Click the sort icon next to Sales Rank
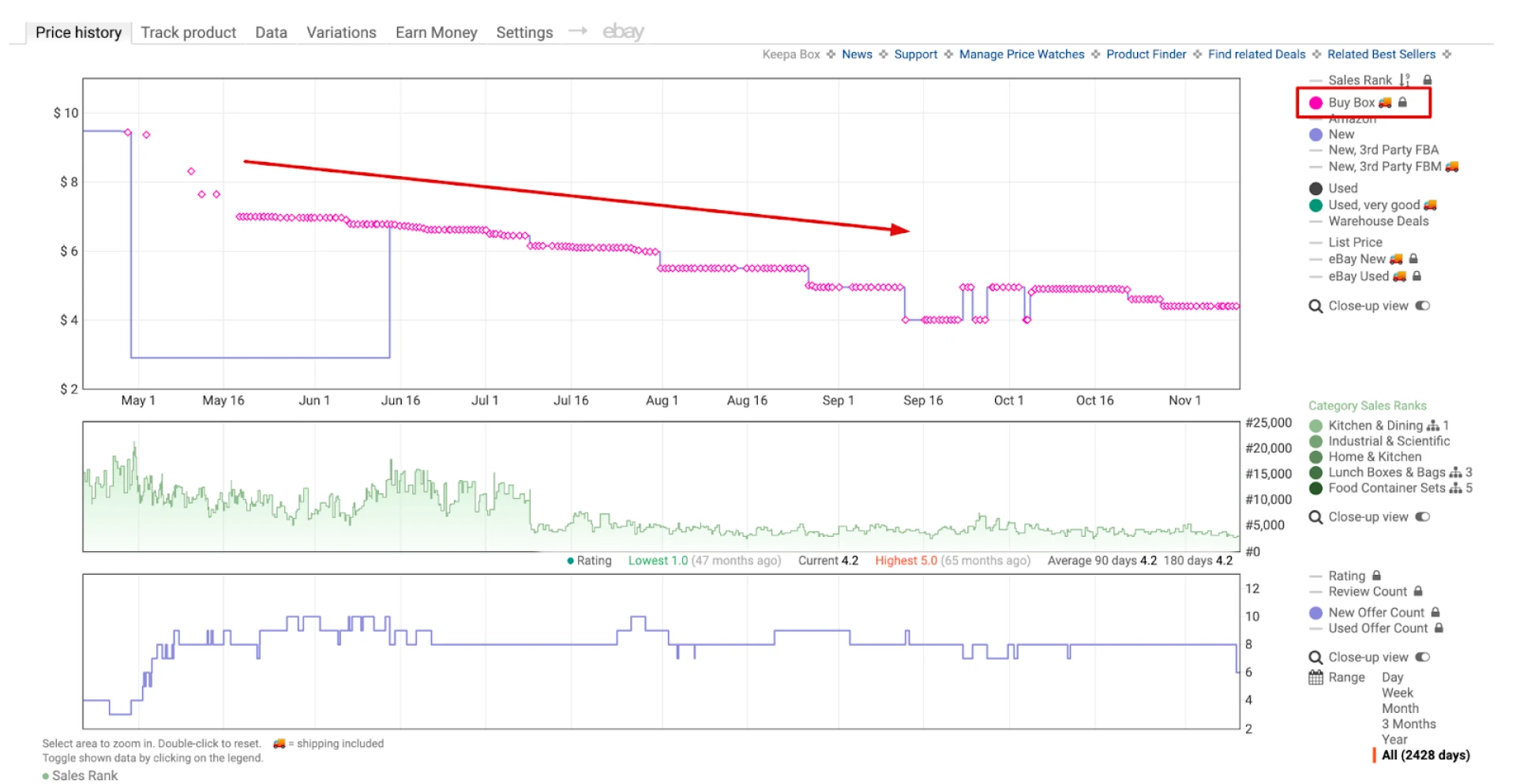The height and width of the screenshot is (784, 1516). tap(1403, 80)
